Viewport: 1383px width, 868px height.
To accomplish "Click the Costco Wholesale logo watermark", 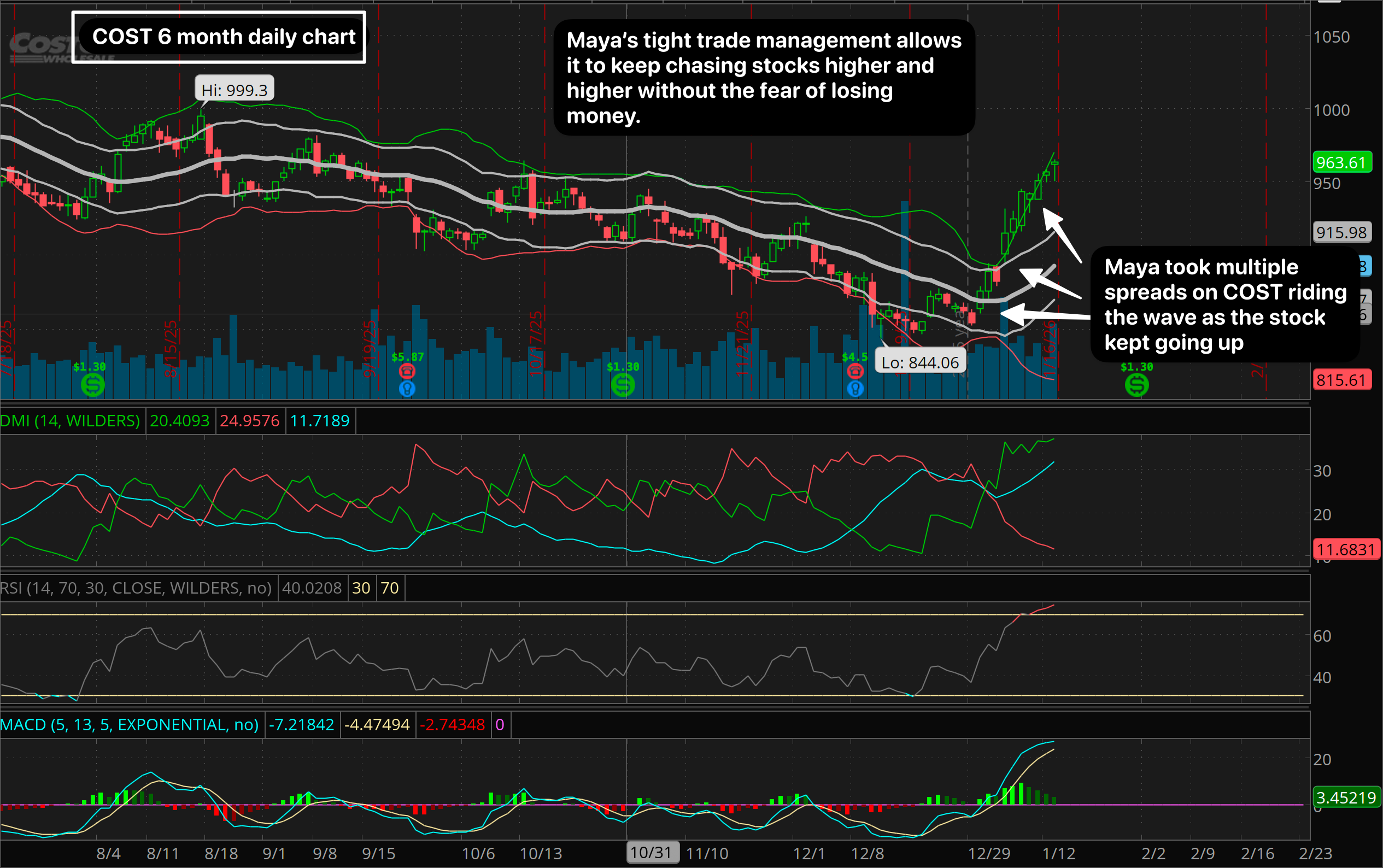I will pos(40,47).
